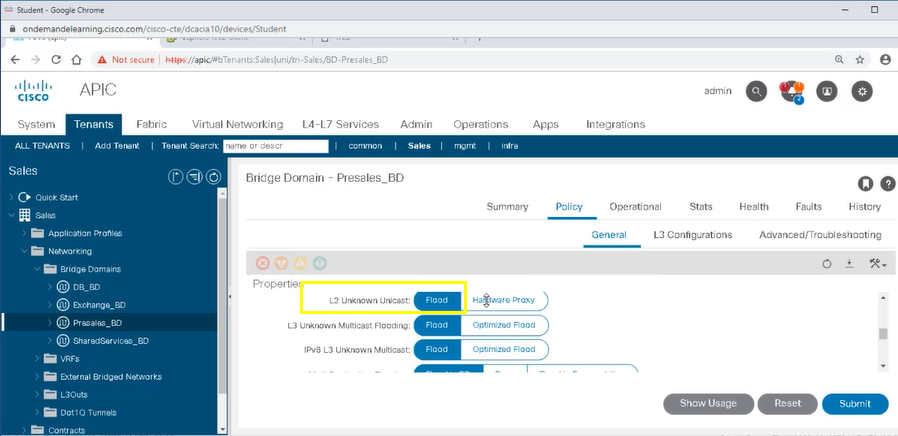
Task: Click the Not secure warning indicator
Action: tap(126, 60)
